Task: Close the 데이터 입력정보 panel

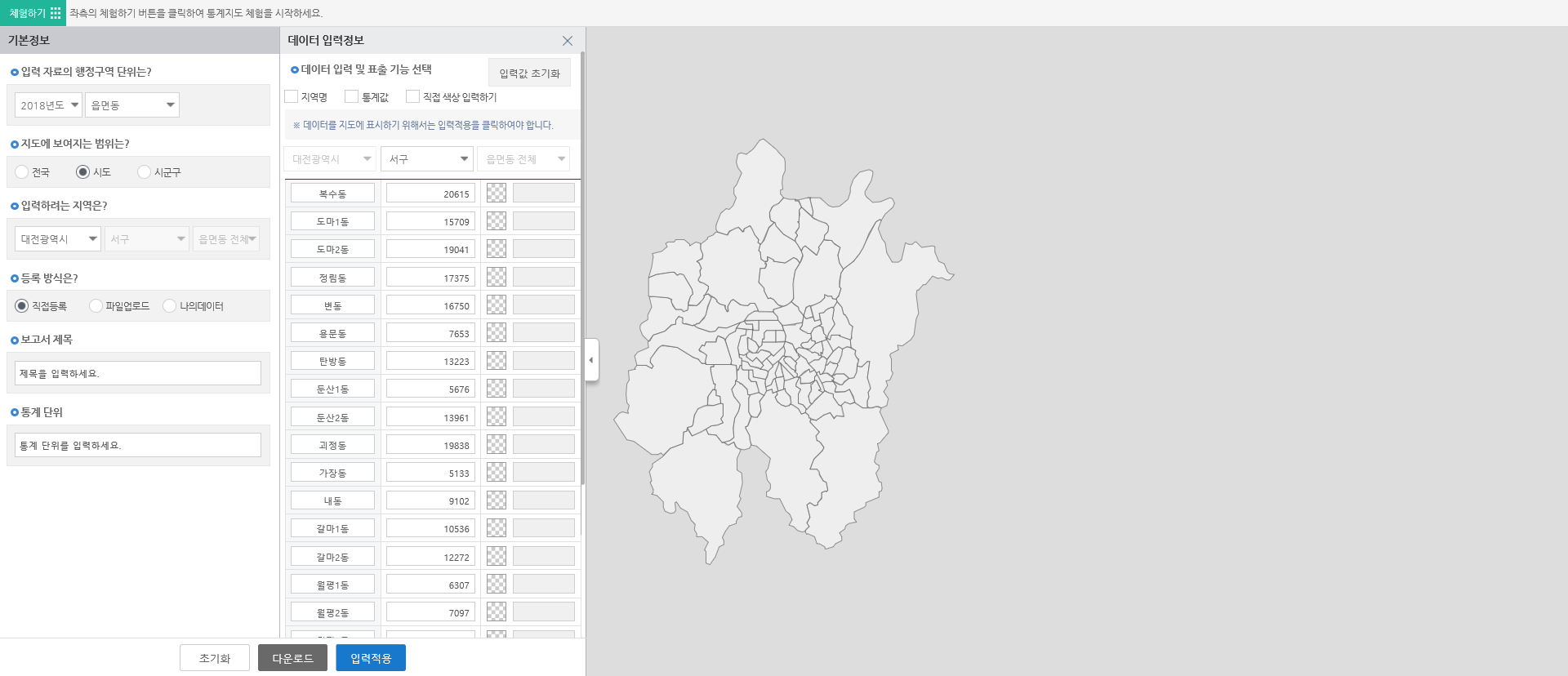Action: pyautogui.click(x=567, y=41)
